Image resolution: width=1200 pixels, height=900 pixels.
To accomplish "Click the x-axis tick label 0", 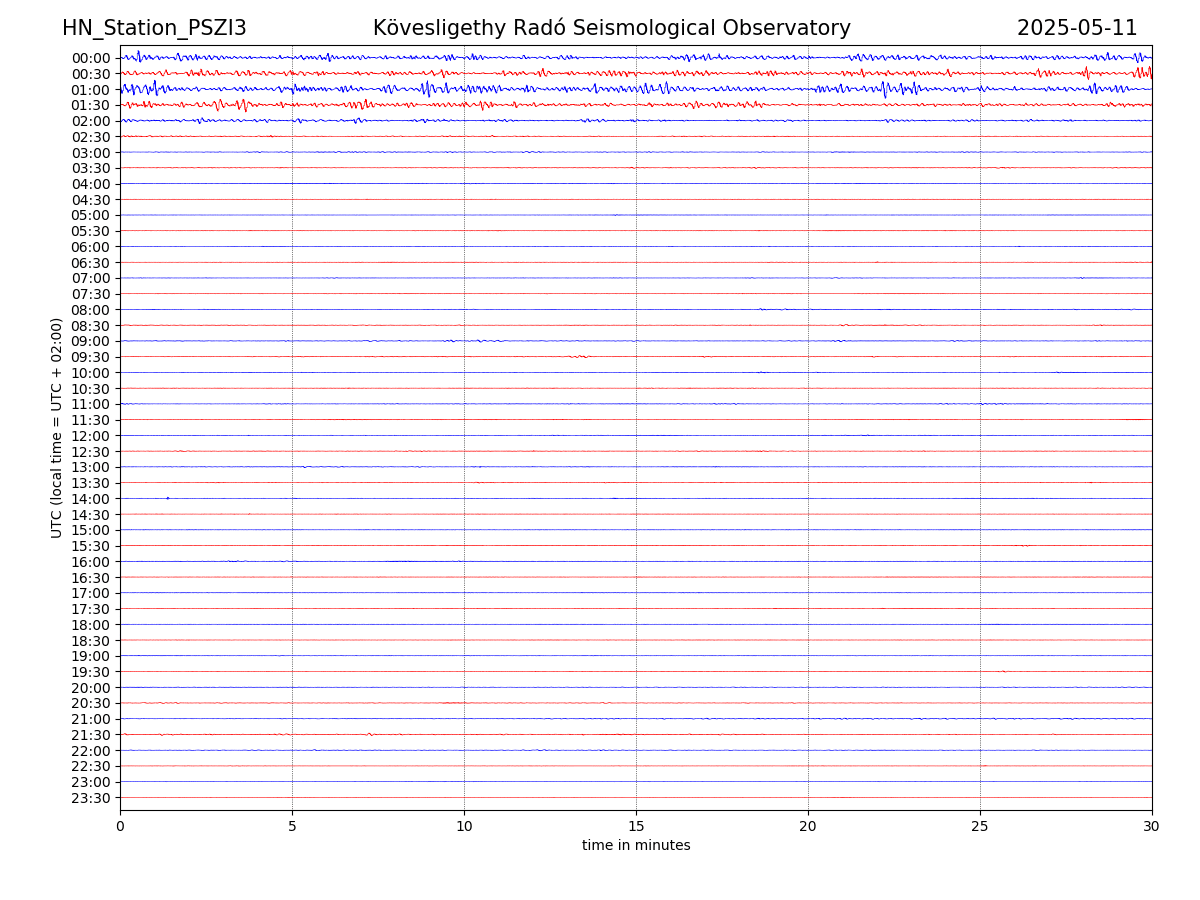I will pyautogui.click(x=120, y=827).
